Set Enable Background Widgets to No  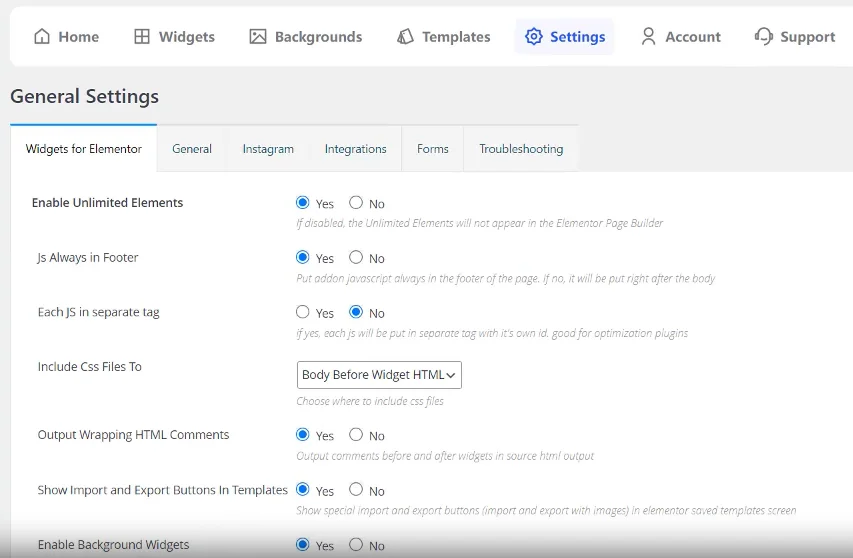coord(356,545)
